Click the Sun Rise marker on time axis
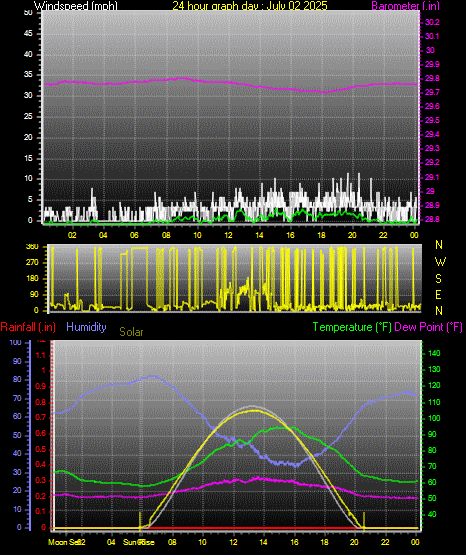 tap(139, 542)
